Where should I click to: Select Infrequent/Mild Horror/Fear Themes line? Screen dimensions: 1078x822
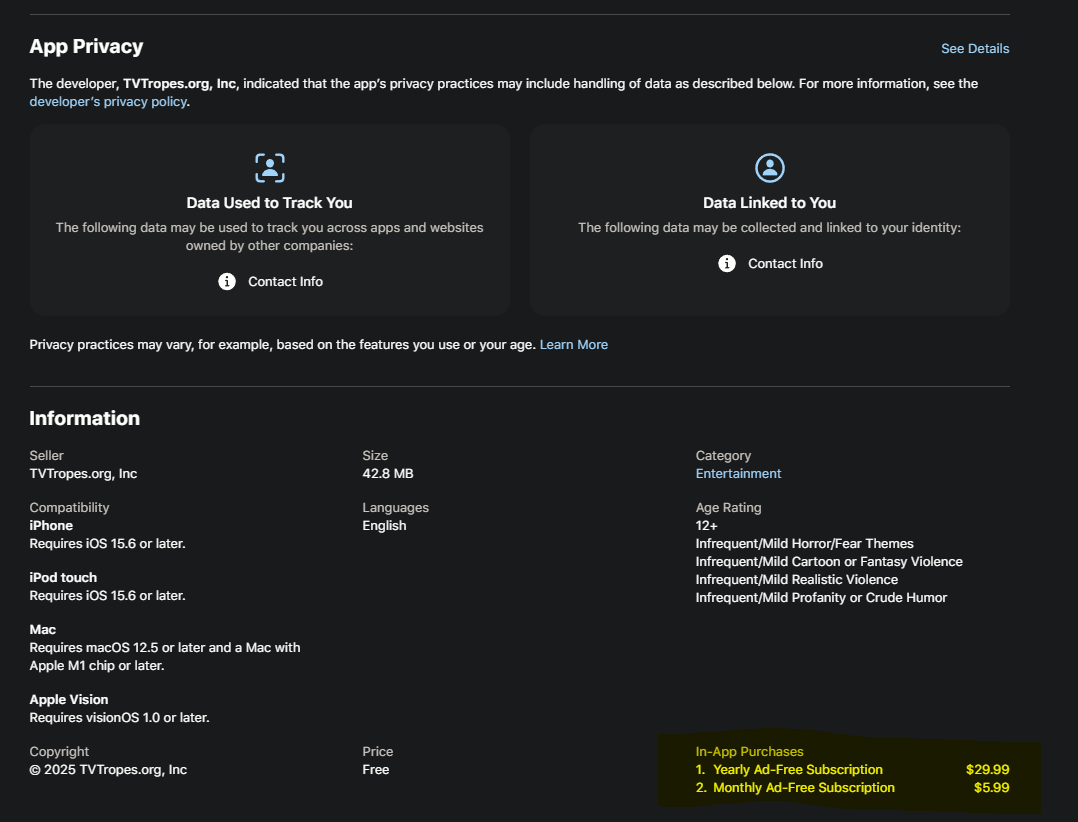pyautogui.click(x=804, y=544)
